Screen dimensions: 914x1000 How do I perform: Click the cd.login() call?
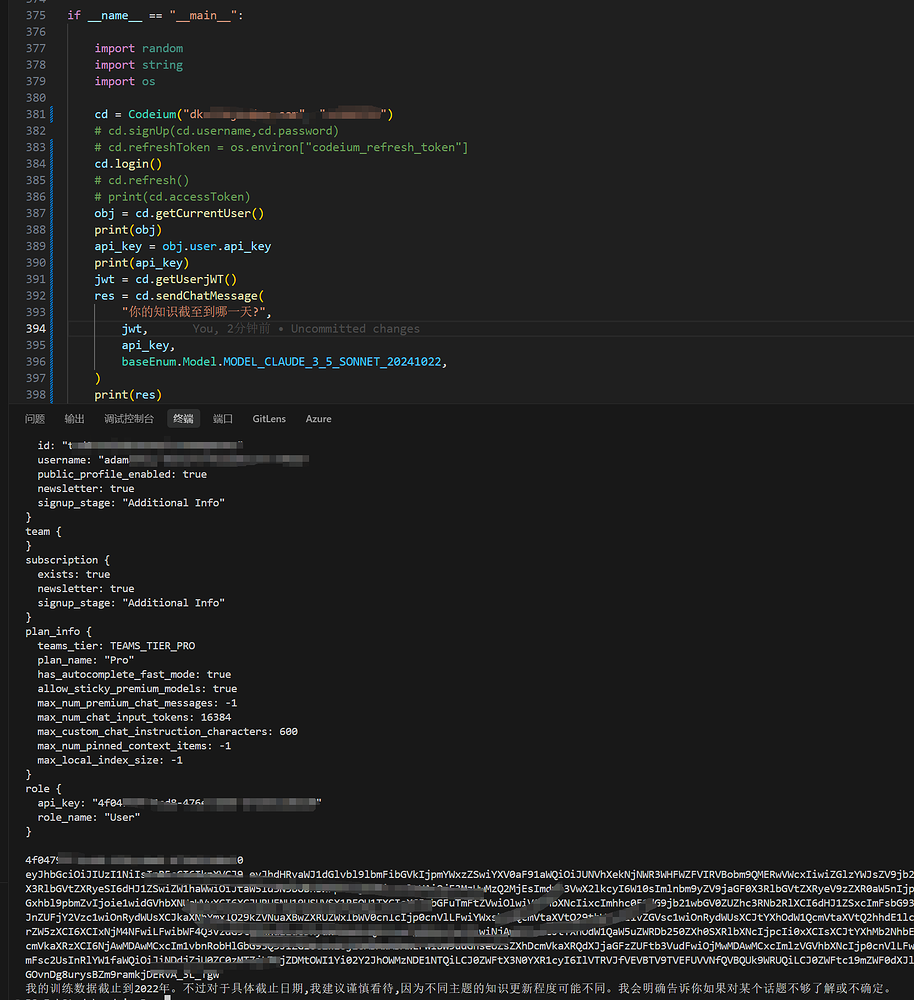(x=128, y=164)
